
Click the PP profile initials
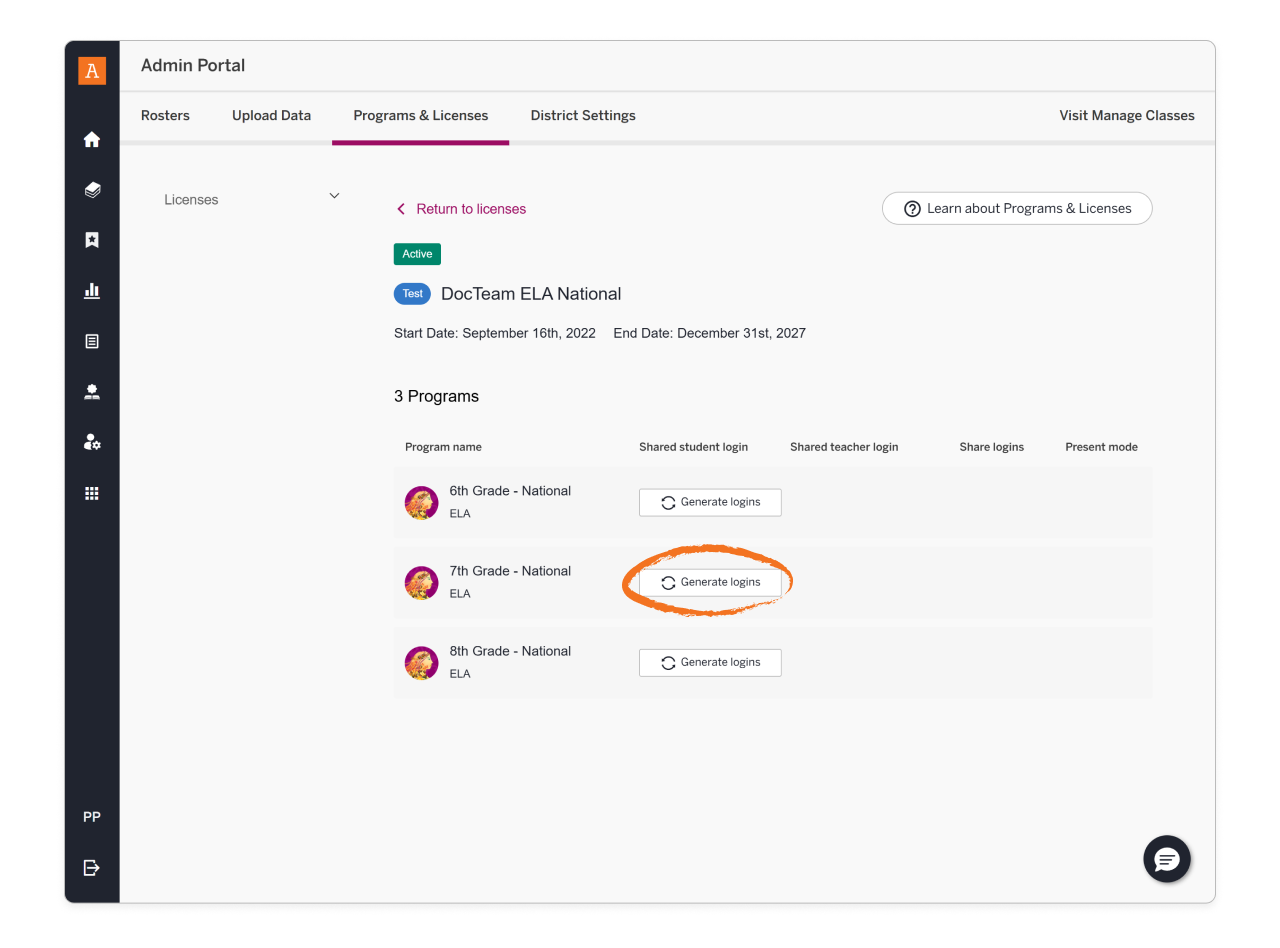92,817
